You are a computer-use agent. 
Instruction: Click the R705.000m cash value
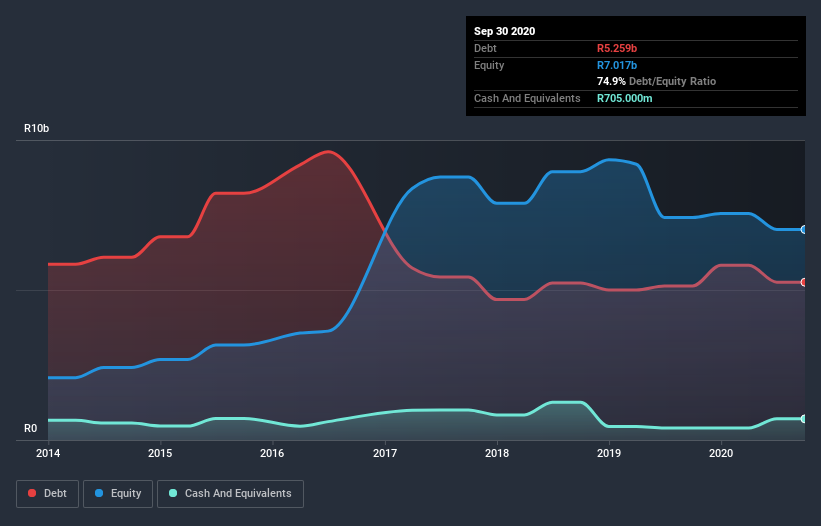point(625,98)
